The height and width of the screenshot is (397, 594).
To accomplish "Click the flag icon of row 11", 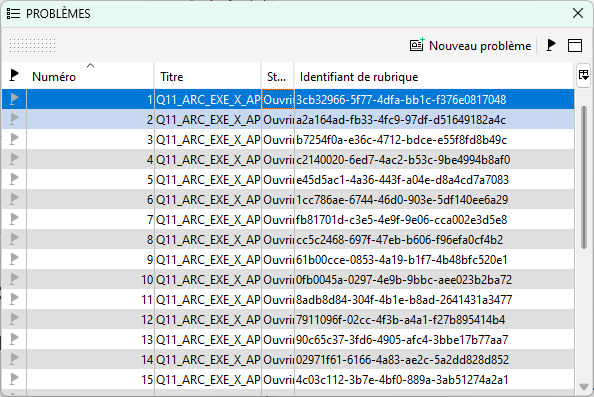I will tap(14, 299).
